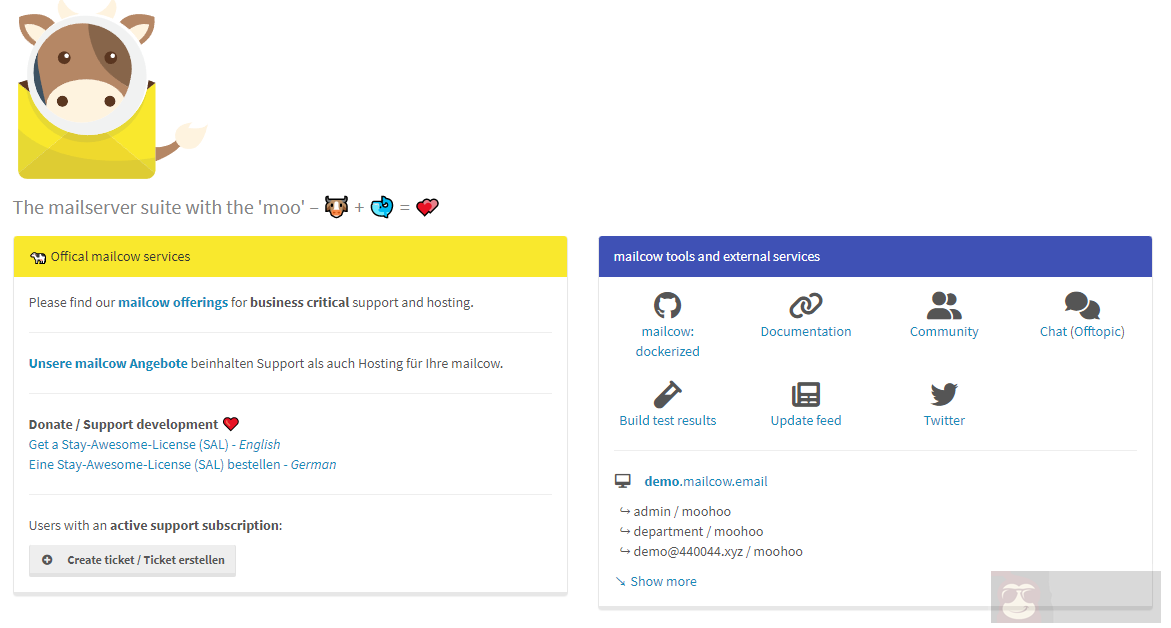Image resolution: width=1171 pixels, height=628 pixels.
Task: Open the Documentation link
Action: point(806,332)
